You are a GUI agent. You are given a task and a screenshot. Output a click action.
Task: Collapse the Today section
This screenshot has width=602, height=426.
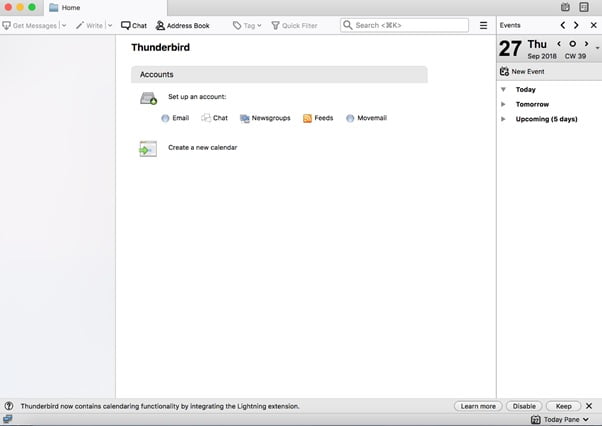click(503, 89)
